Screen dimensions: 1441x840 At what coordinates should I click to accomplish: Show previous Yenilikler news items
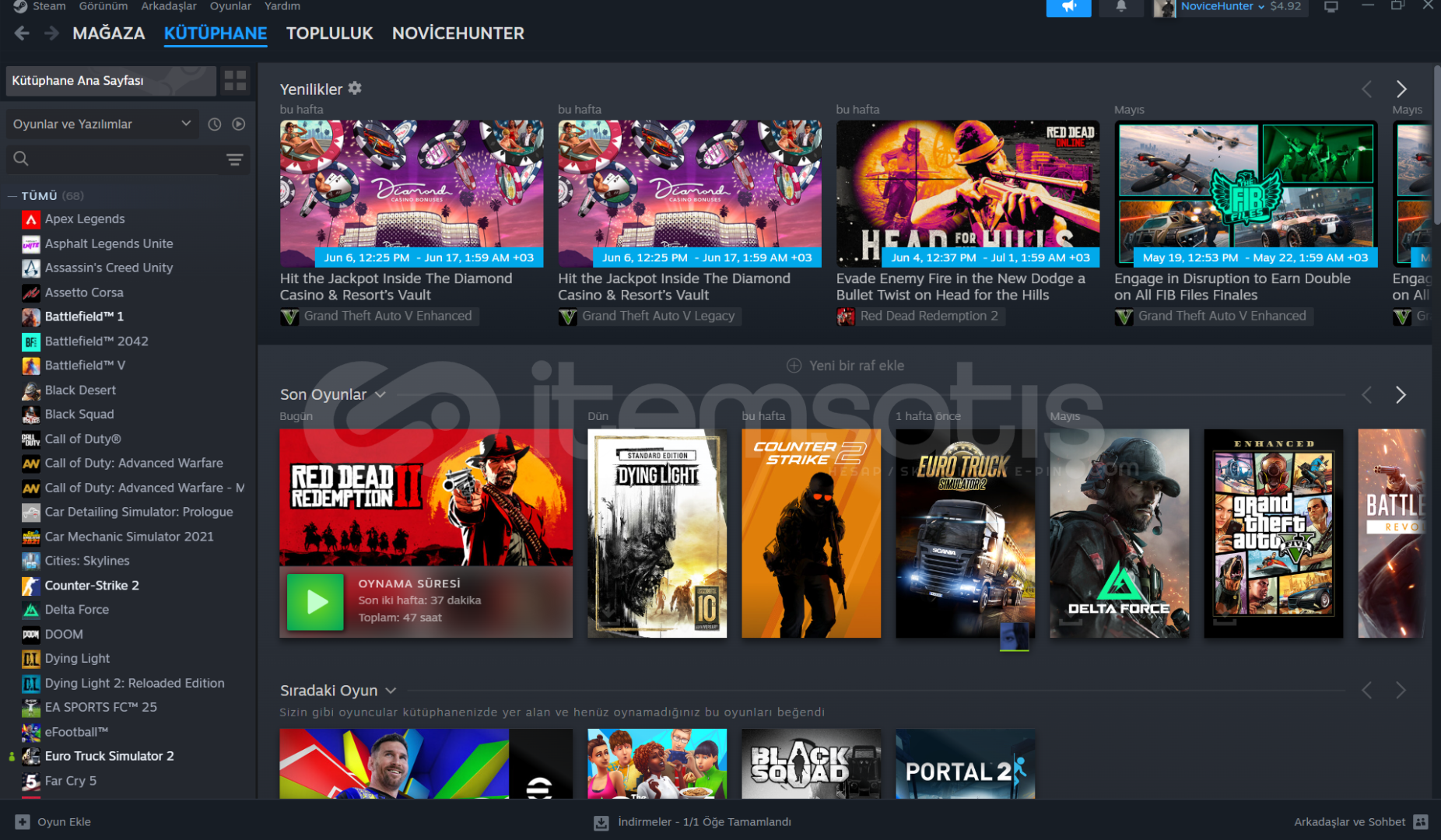[1366, 89]
